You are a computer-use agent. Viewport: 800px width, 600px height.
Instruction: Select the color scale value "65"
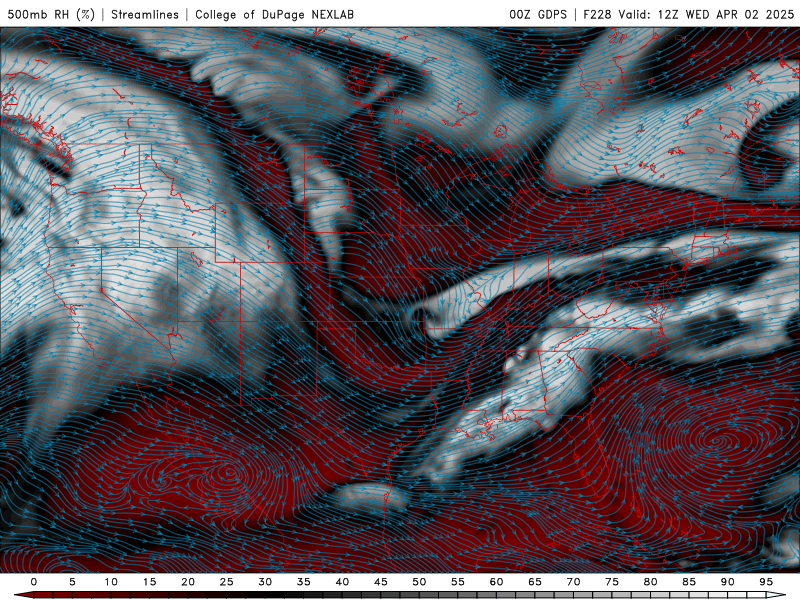click(x=534, y=582)
